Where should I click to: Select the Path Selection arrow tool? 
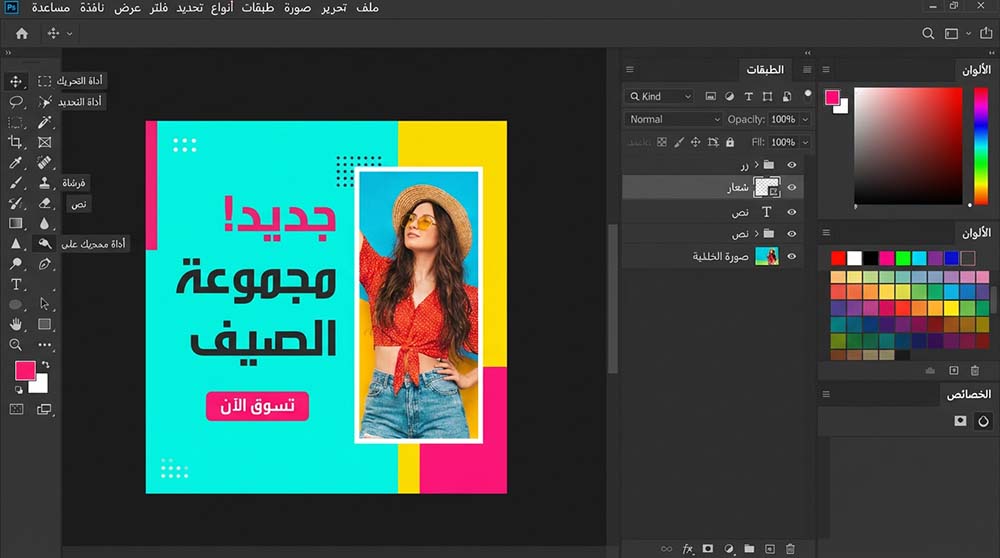(x=44, y=304)
